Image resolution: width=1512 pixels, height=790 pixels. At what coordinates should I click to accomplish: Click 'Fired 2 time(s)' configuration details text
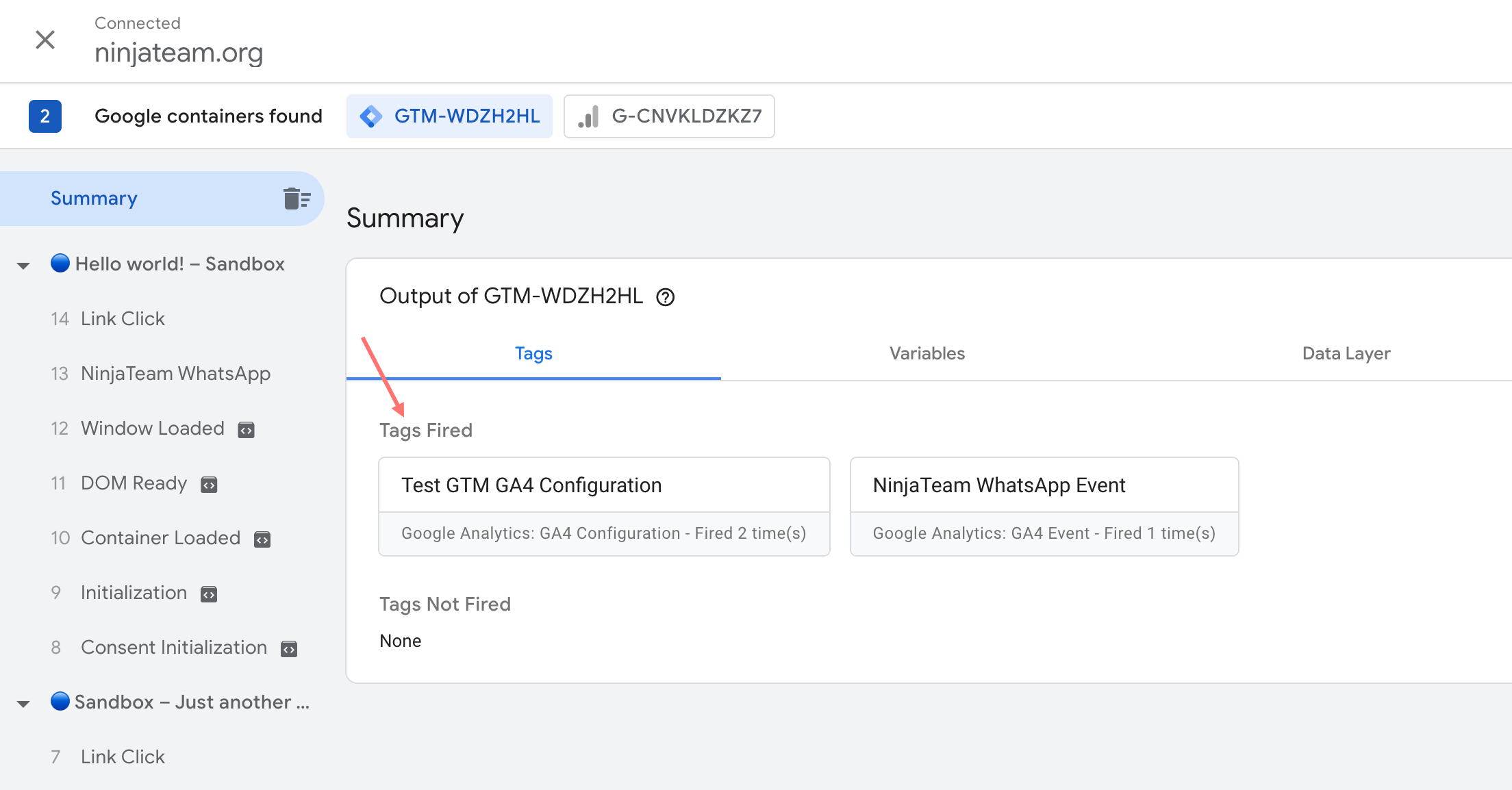(751, 533)
